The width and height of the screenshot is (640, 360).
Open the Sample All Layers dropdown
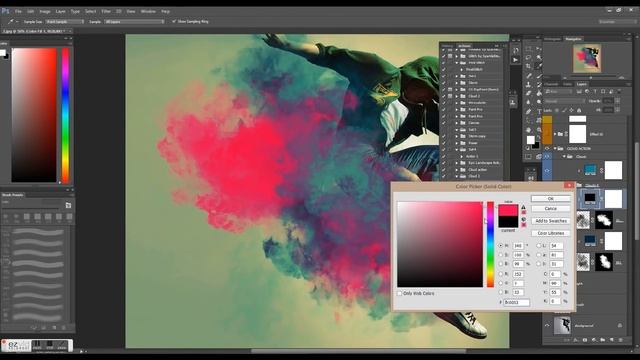coord(134,21)
